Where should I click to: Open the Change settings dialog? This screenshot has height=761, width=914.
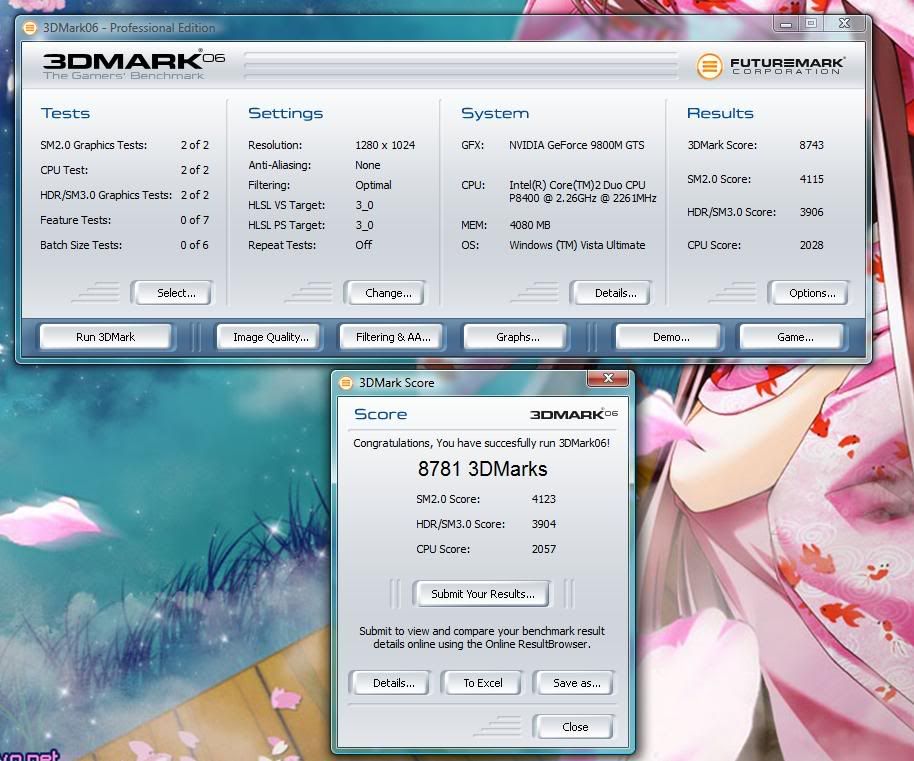click(385, 293)
